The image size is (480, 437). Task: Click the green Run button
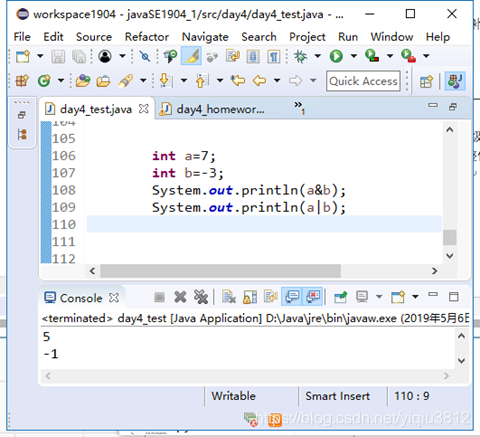pos(336,56)
